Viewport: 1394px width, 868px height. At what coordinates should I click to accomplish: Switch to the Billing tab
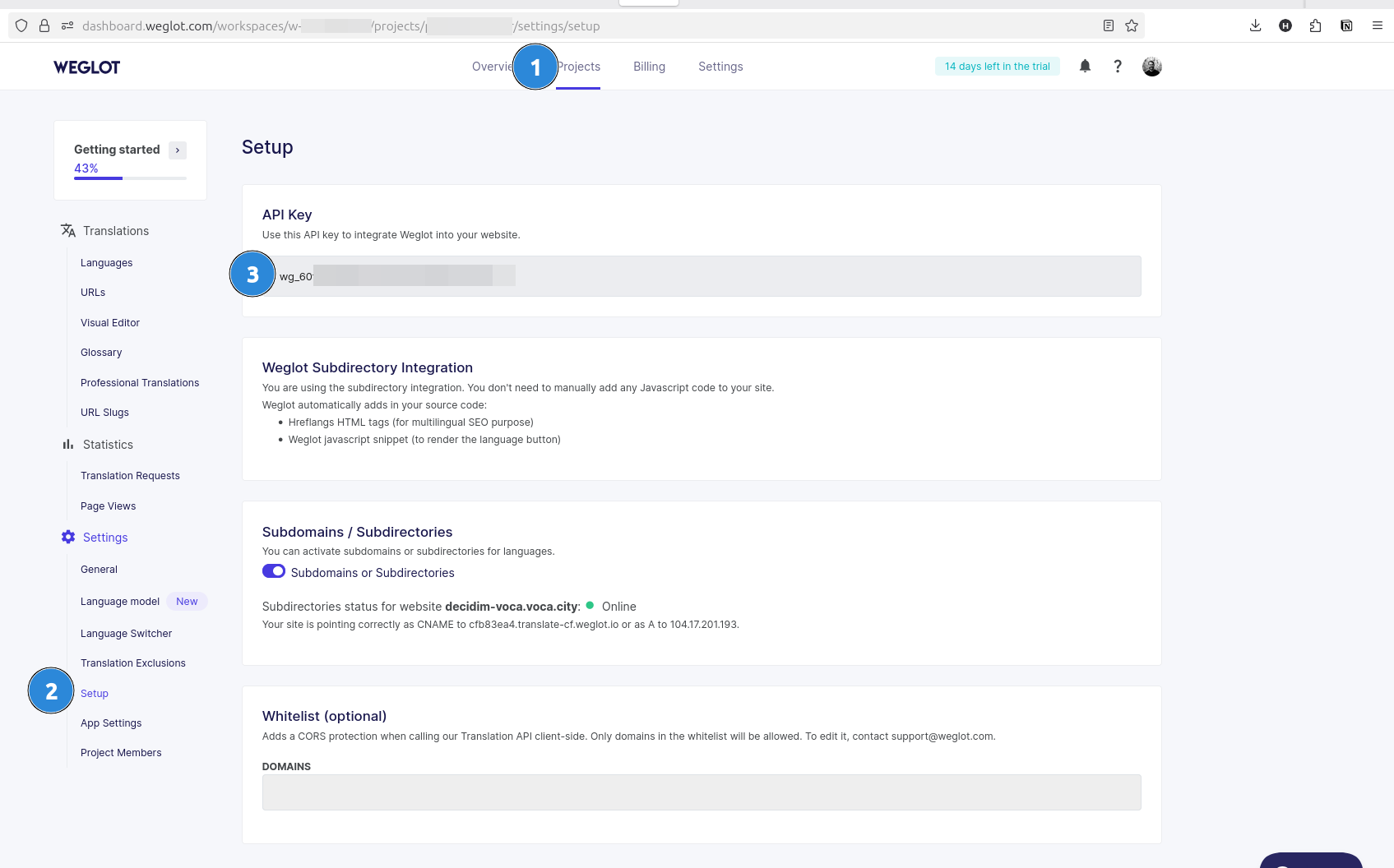649,67
